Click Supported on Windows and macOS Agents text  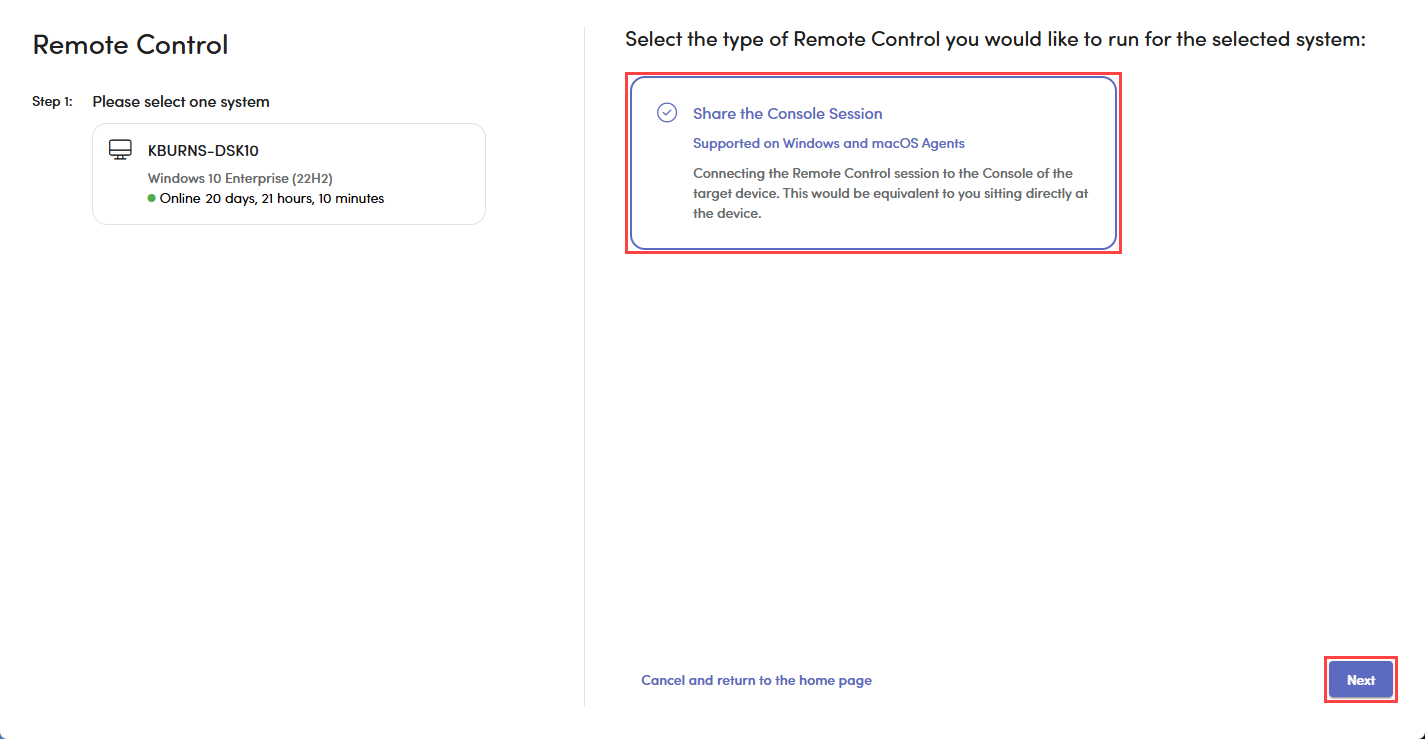tap(828, 143)
